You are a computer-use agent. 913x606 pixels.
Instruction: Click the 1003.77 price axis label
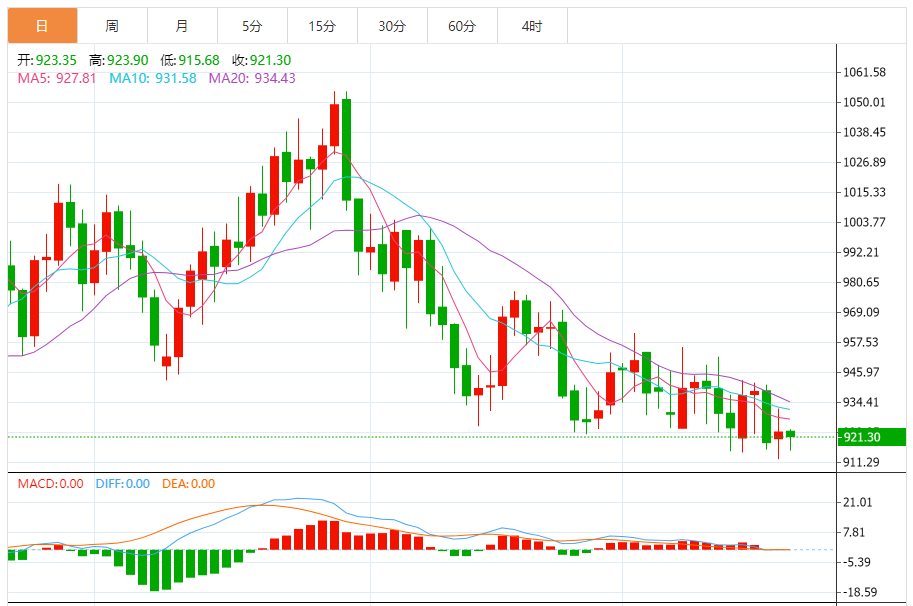[865, 222]
